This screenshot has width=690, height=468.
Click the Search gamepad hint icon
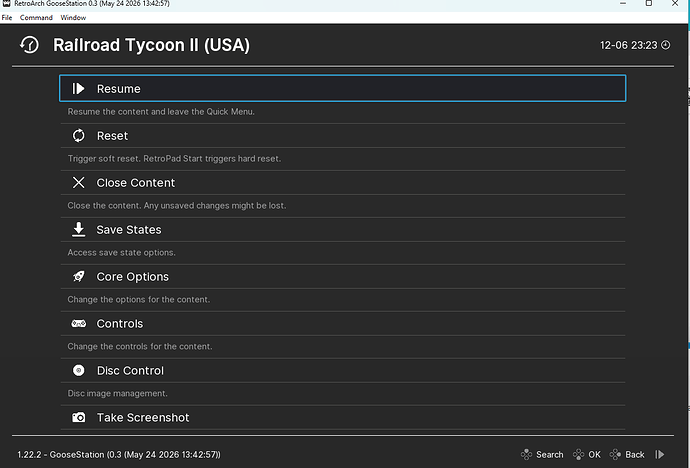tap(526, 454)
